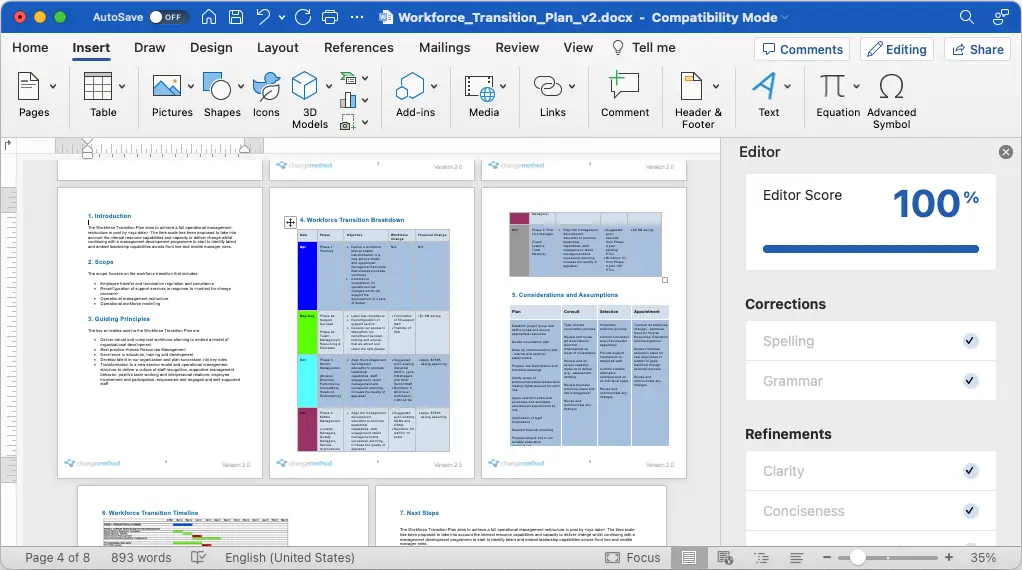This screenshot has width=1022, height=570.
Task: Expand the Pages dropdown arrow
Action: [53, 86]
